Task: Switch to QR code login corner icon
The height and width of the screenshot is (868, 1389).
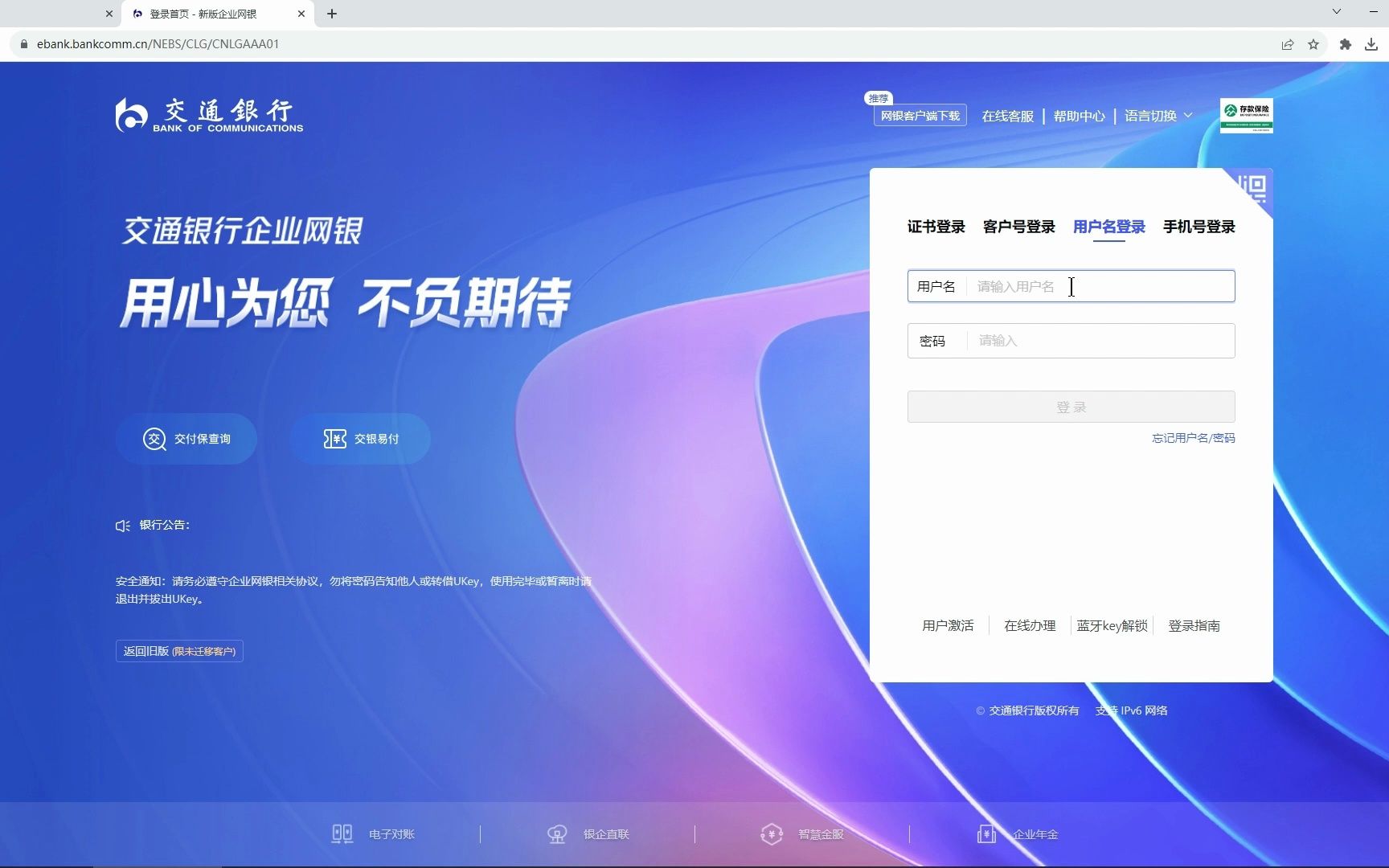Action: 1252,190
